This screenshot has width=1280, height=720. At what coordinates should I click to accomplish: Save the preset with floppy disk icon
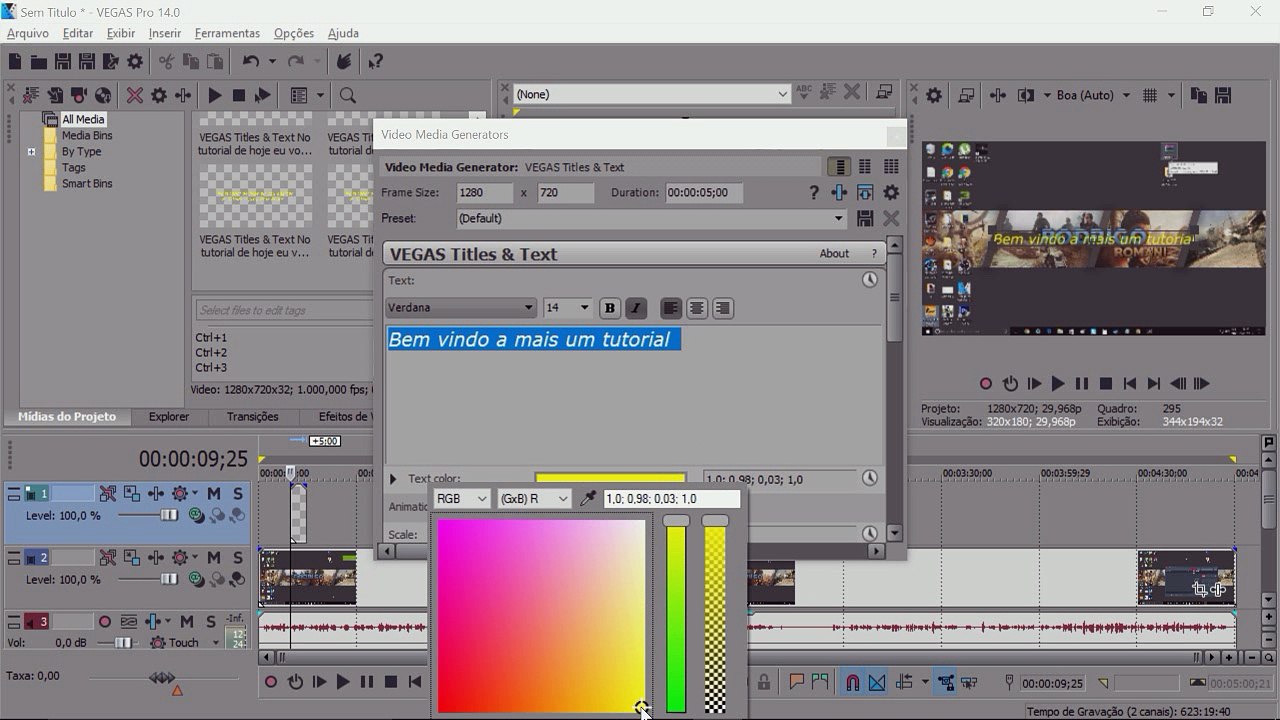point(866,218)
